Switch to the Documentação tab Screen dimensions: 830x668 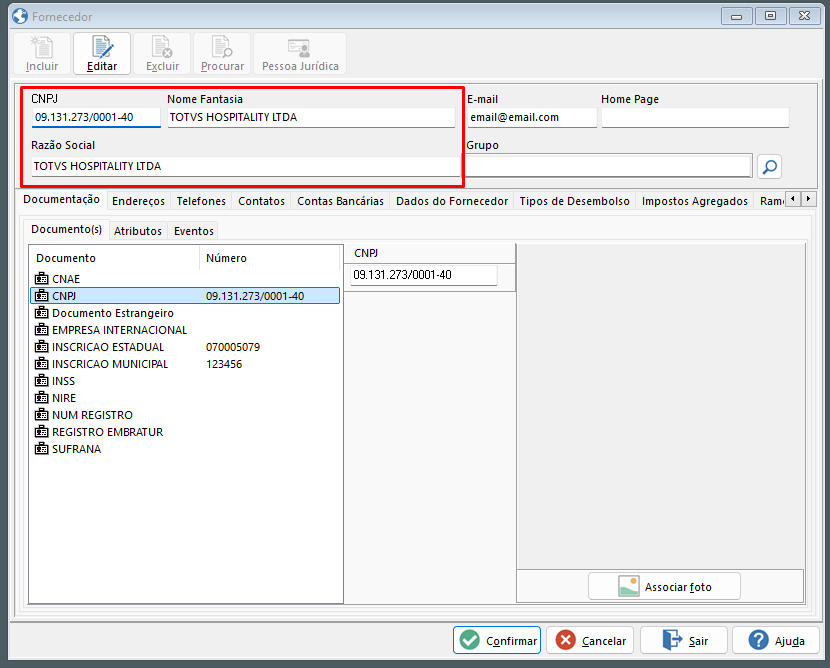[61, 200]
